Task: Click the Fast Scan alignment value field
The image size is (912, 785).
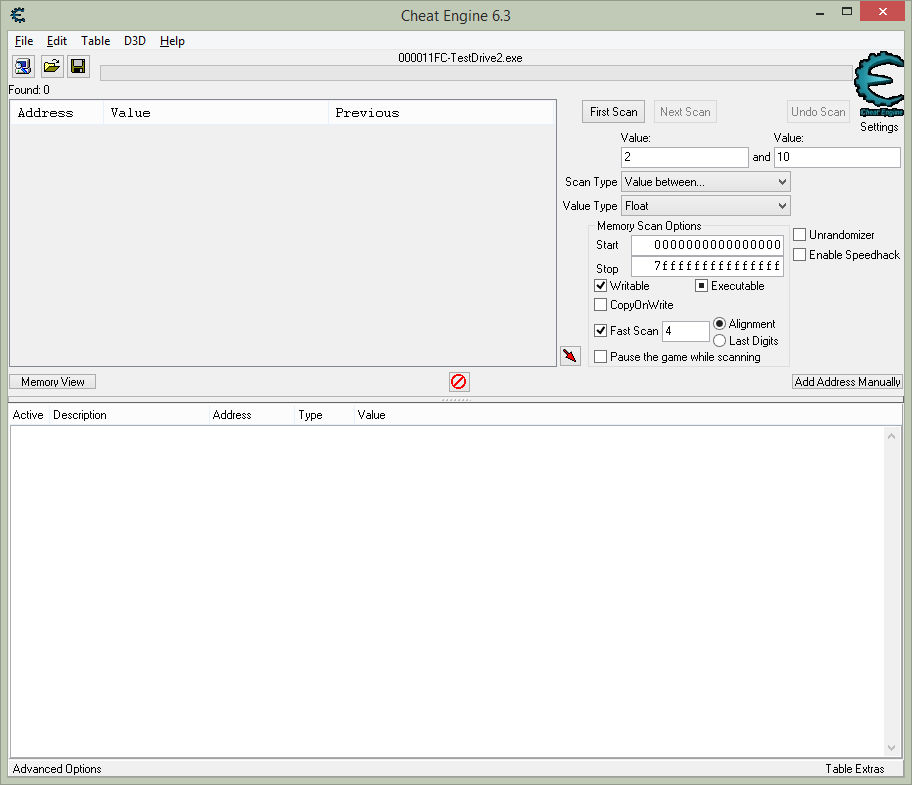Action: (686, 331)
